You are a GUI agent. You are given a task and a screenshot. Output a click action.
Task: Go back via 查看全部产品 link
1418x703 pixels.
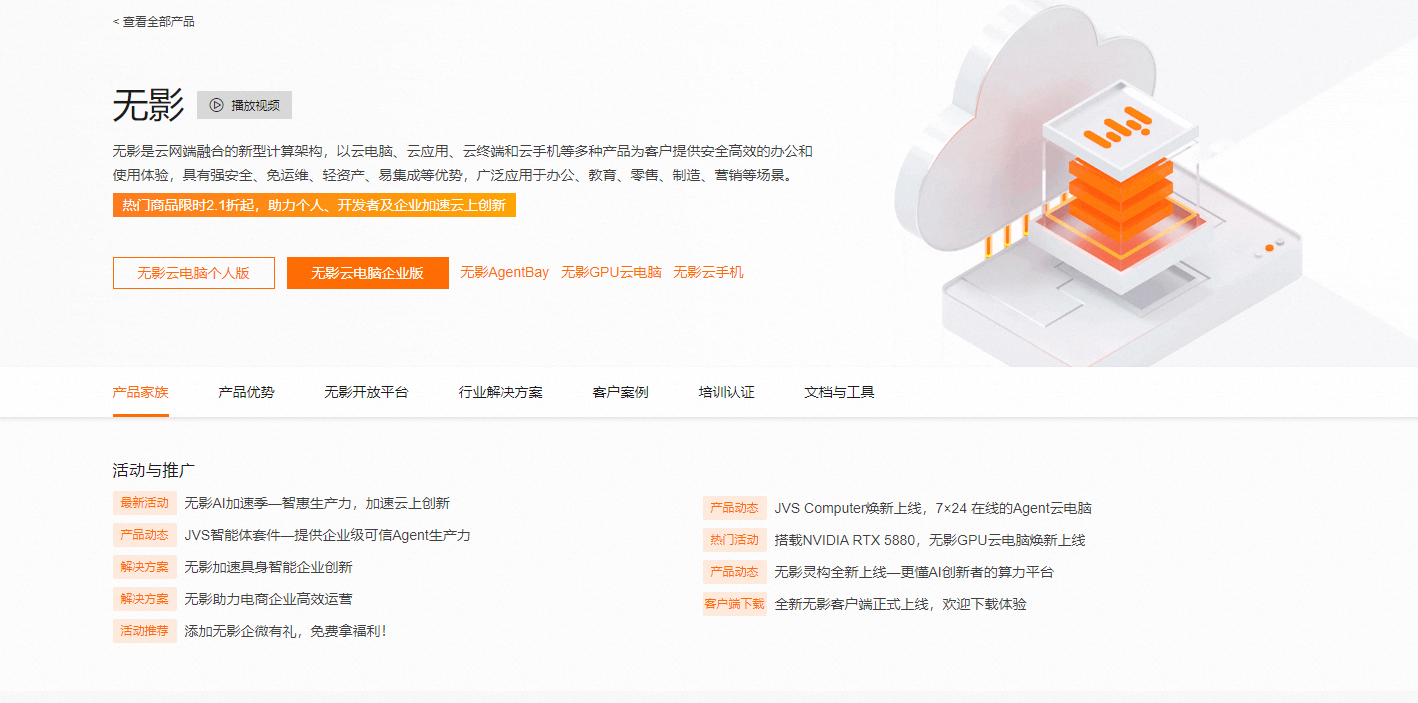[154, 21]
